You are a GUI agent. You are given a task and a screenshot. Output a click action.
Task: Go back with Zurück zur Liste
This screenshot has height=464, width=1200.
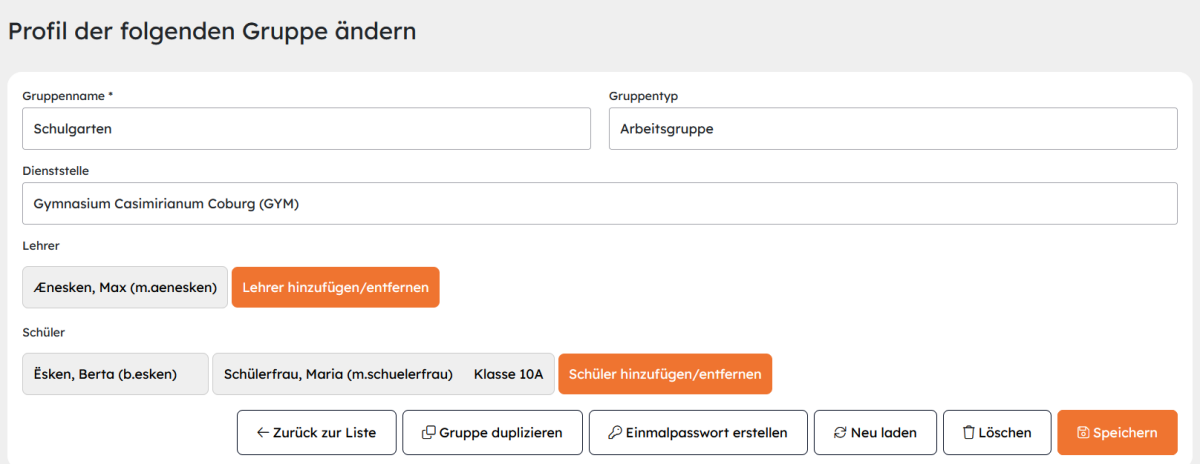[316, 433]
